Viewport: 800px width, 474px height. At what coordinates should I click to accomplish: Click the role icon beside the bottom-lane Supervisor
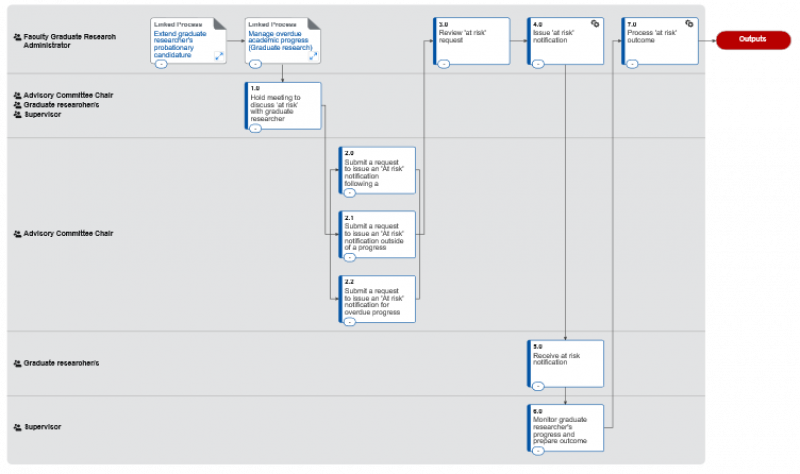tap(17, 428)
